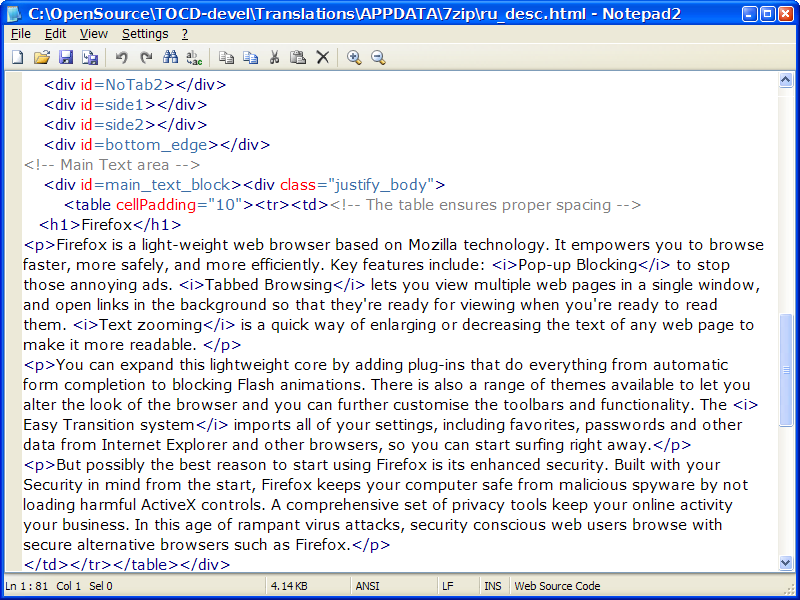Open the File menu
This screenshot has height=600, width=800.
click(21, 34)
